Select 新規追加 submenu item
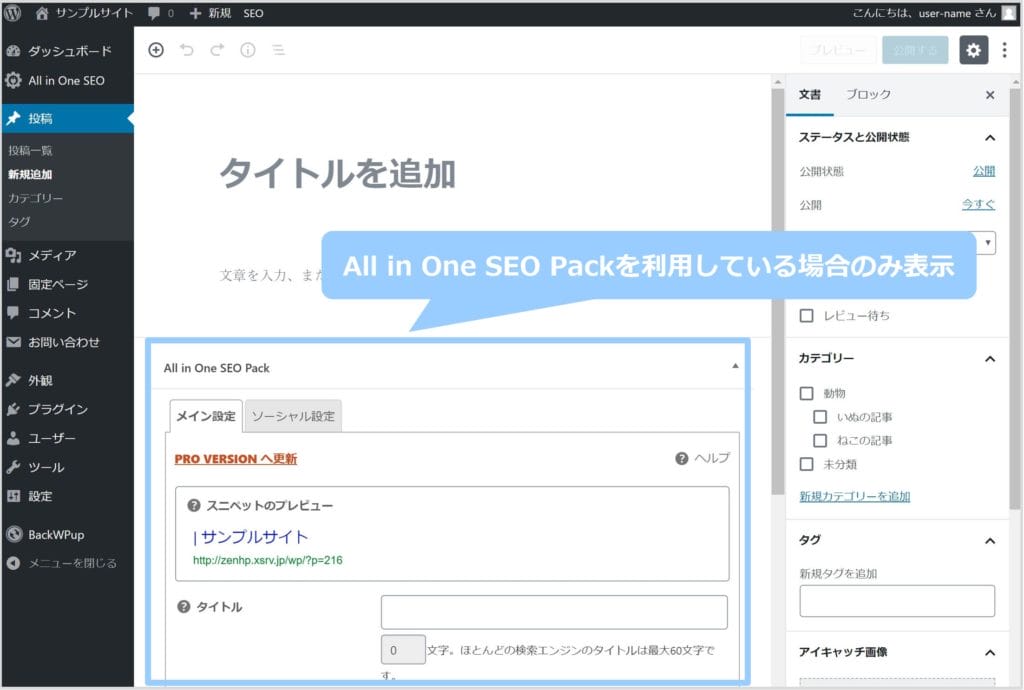 tap(30, 174)
